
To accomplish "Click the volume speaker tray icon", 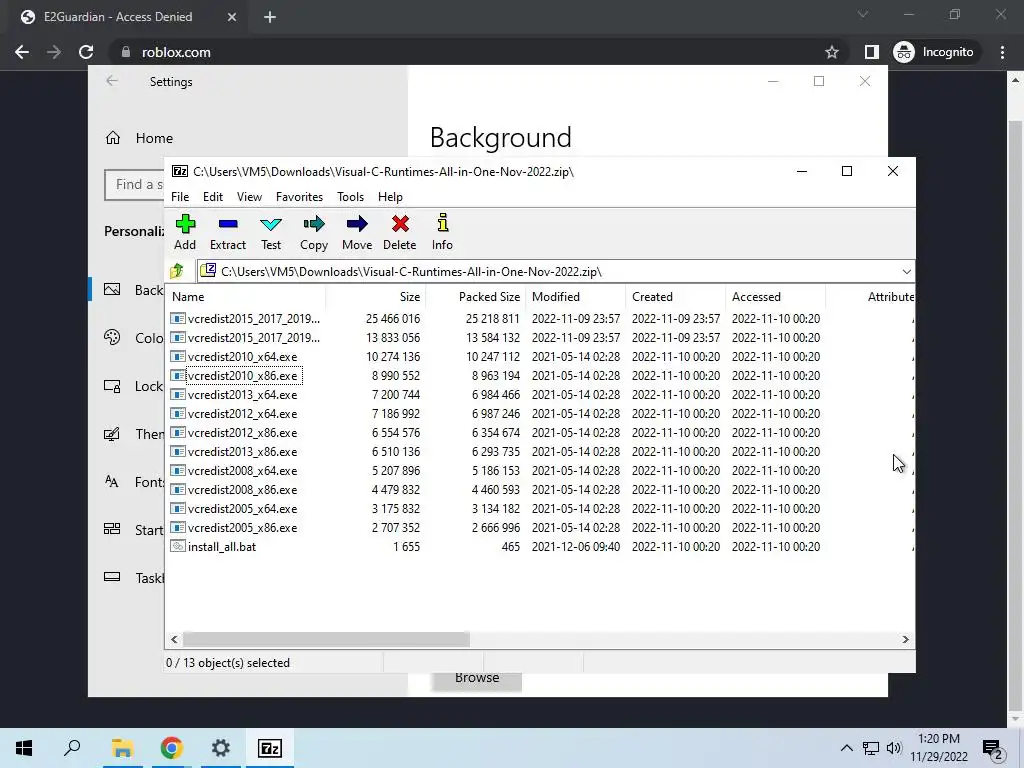I will (894, 748).
